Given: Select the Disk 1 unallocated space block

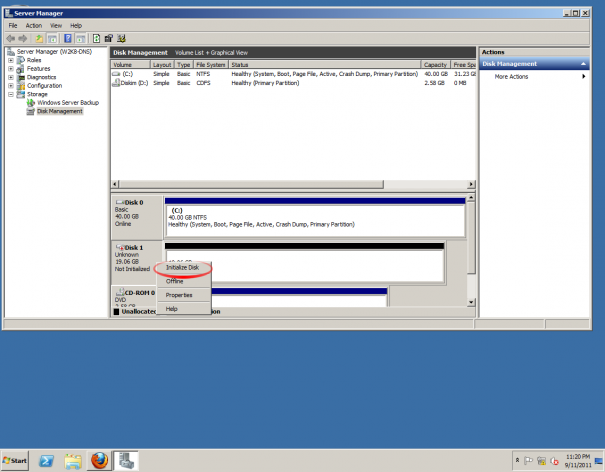Looking at the screenshot, I should pos(305,266).
